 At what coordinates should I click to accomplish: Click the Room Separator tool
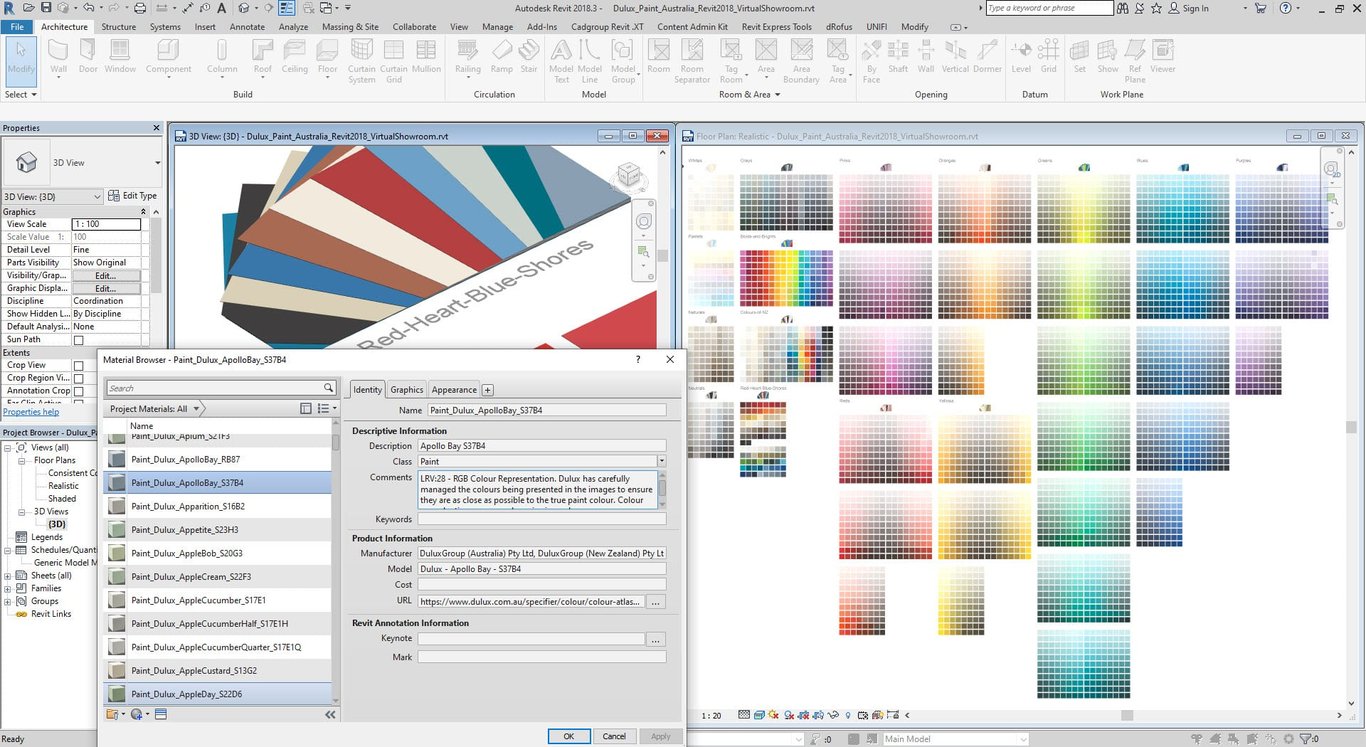692,61
